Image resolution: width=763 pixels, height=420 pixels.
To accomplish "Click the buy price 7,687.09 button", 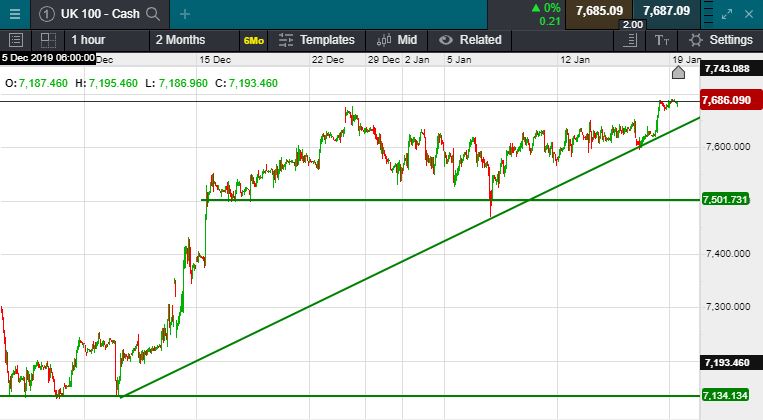I will pyautogui.click(x=666, y=11).
